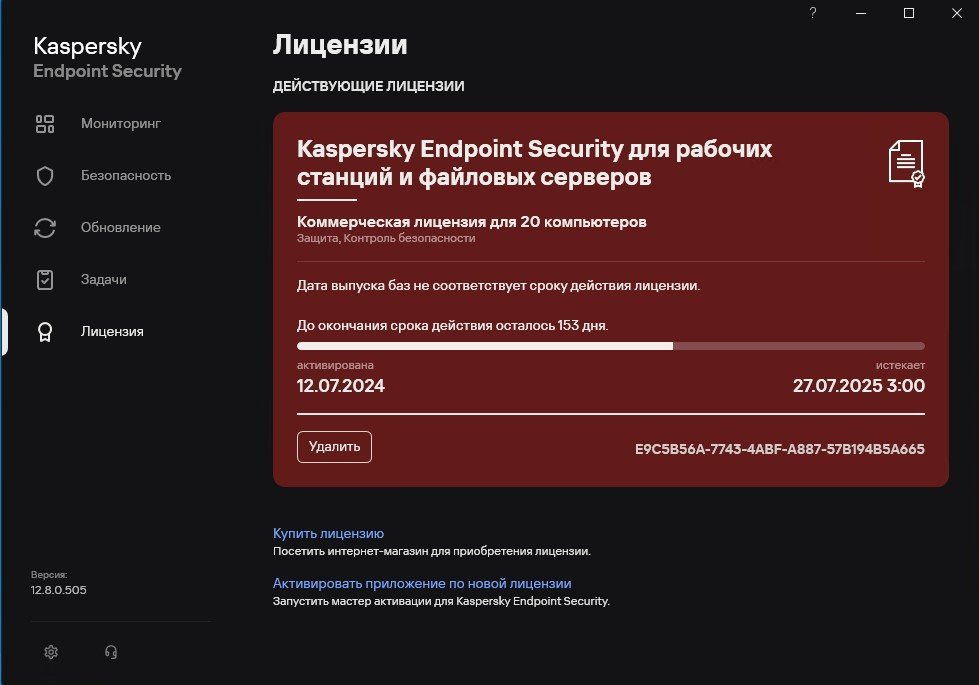Click the Security shield icon
979x685 pixels.
click(45, 176)
